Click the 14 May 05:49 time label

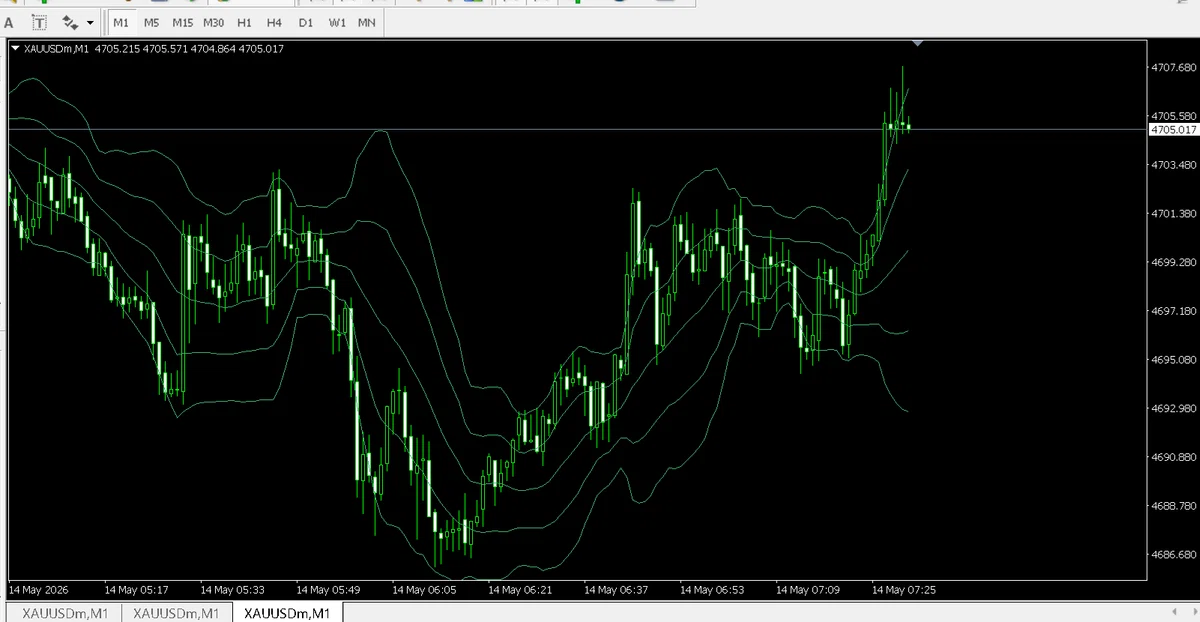click(x=328, y=590)
